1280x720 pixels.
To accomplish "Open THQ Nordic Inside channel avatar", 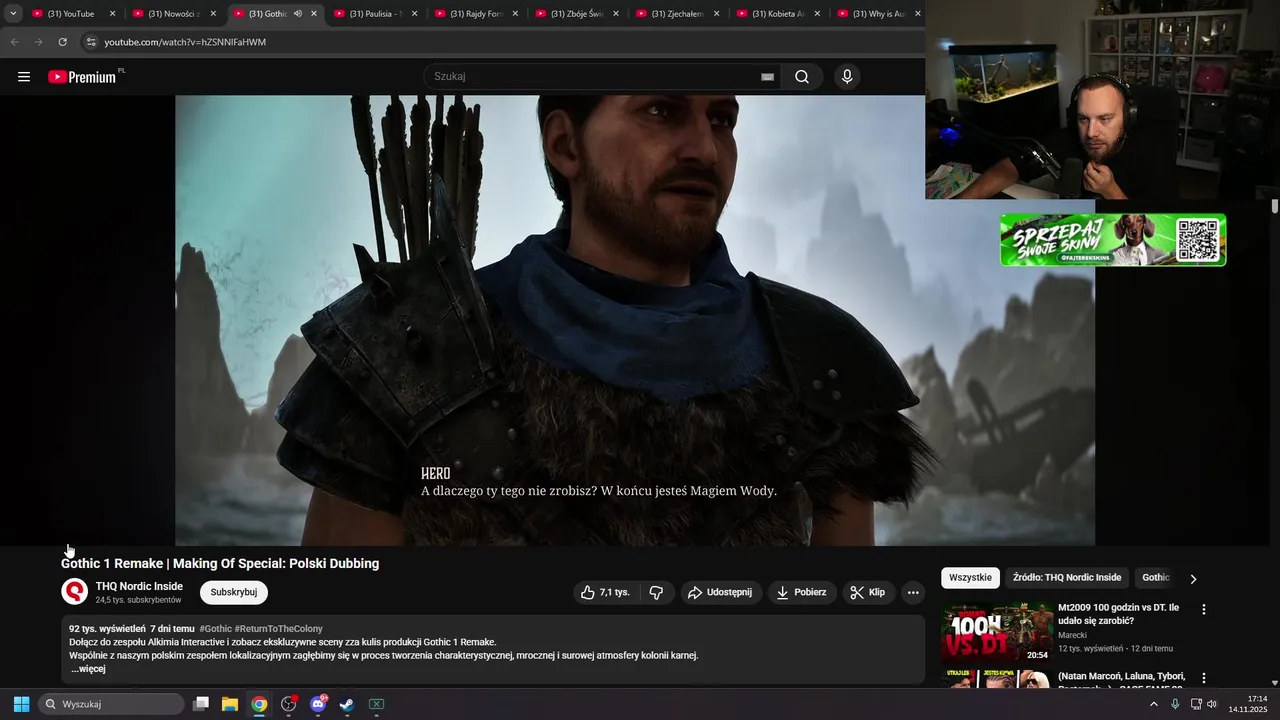I will (75, 592).
